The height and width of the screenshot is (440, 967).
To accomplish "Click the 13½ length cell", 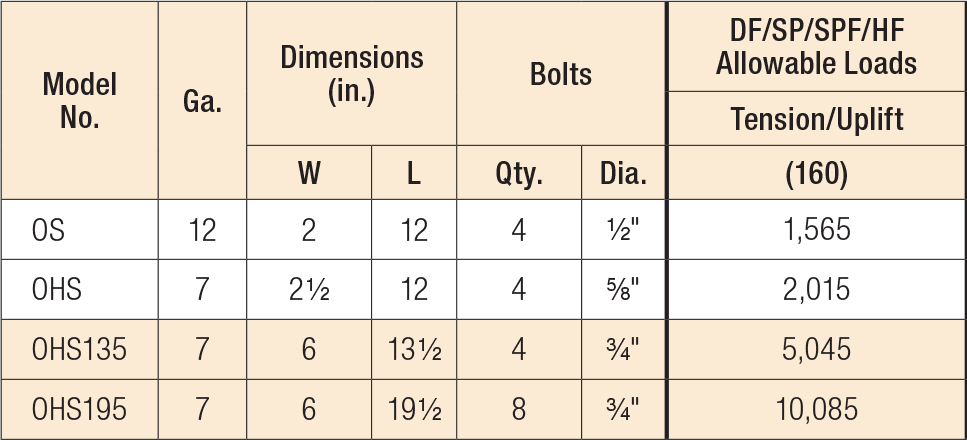I will [x=414, y=349].
